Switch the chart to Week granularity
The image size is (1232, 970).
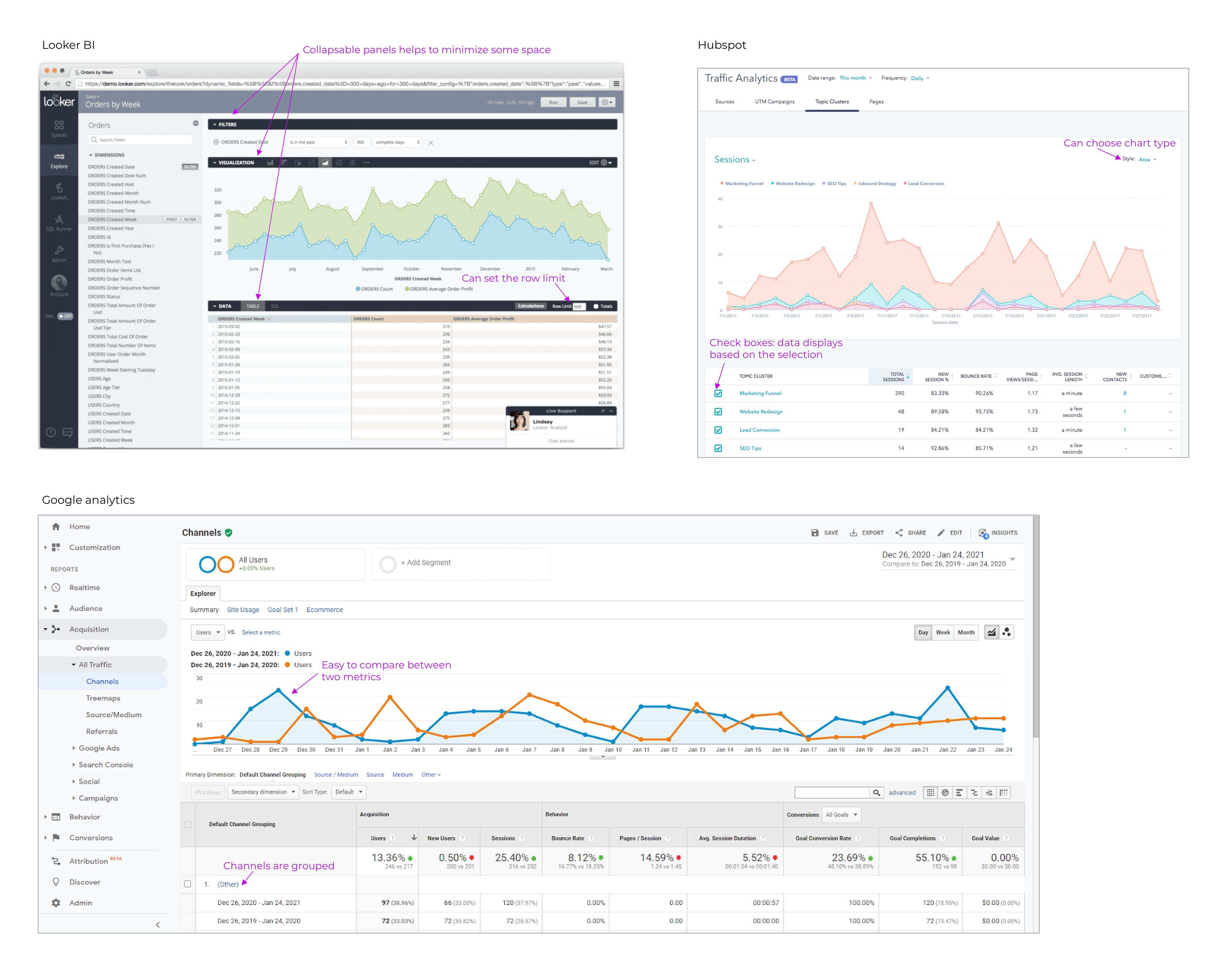click(x=943, y=632)
